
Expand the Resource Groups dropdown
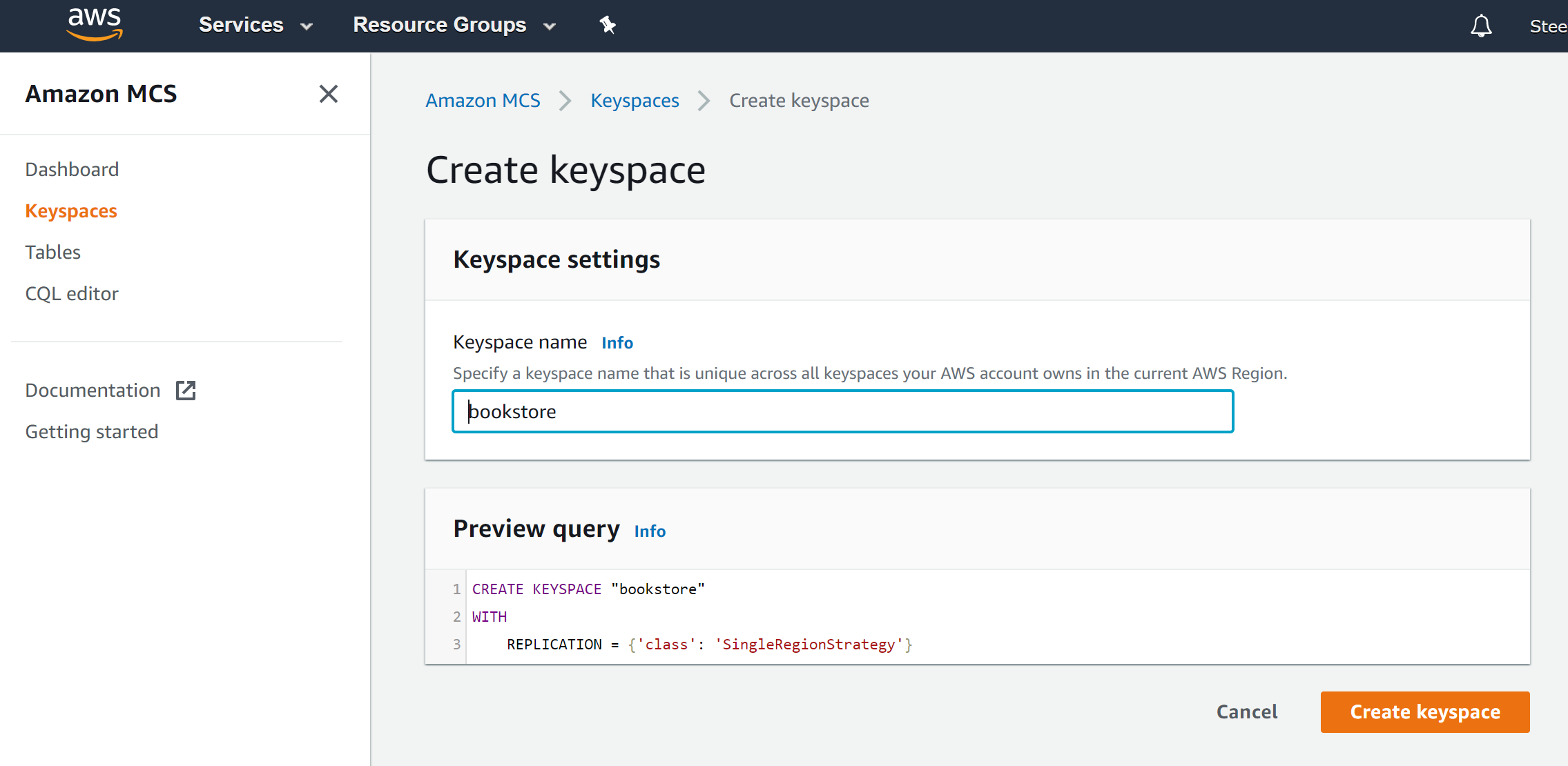point(454,25)
